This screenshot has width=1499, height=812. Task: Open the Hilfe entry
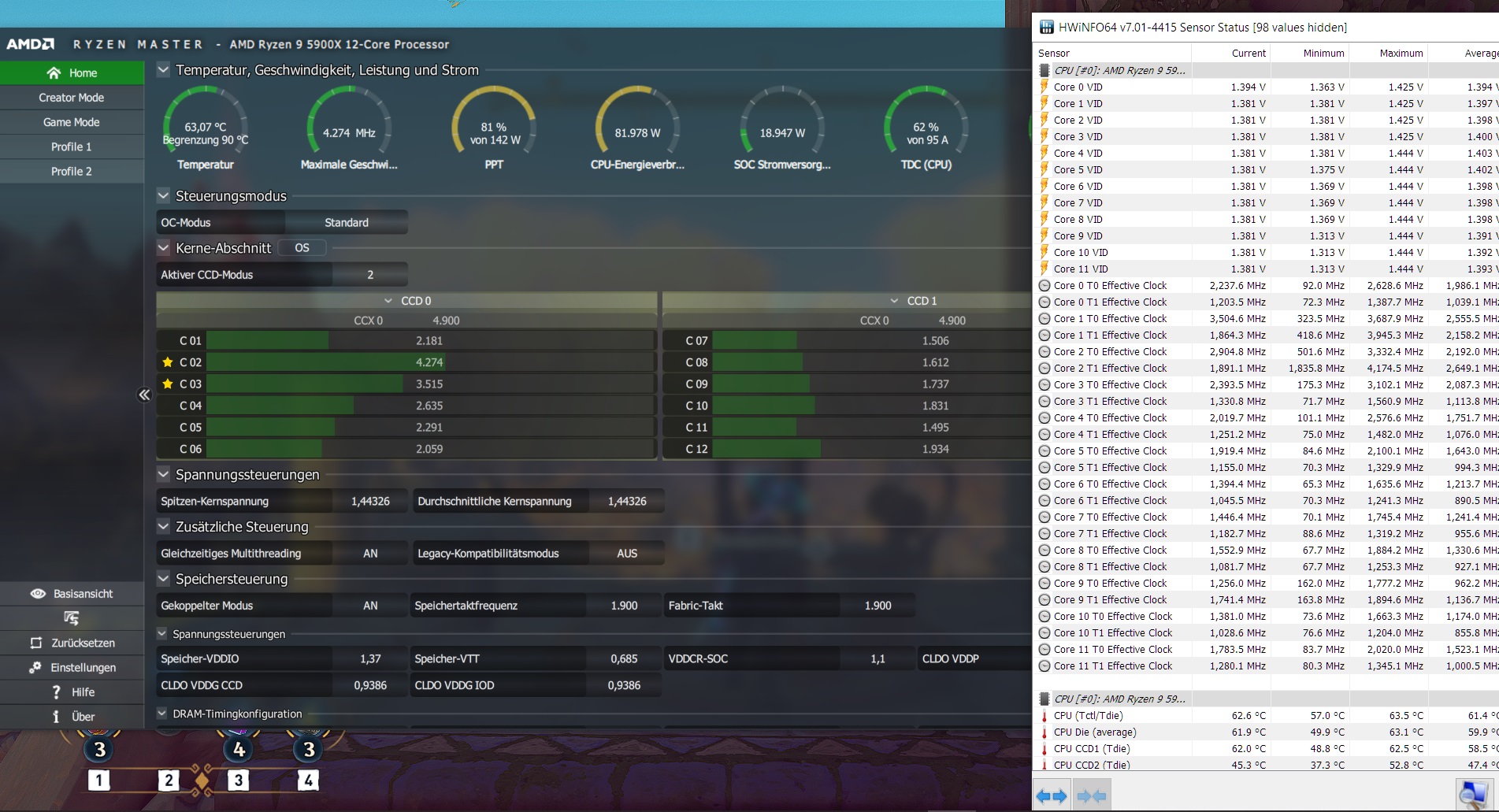click(x=72, y=691)
